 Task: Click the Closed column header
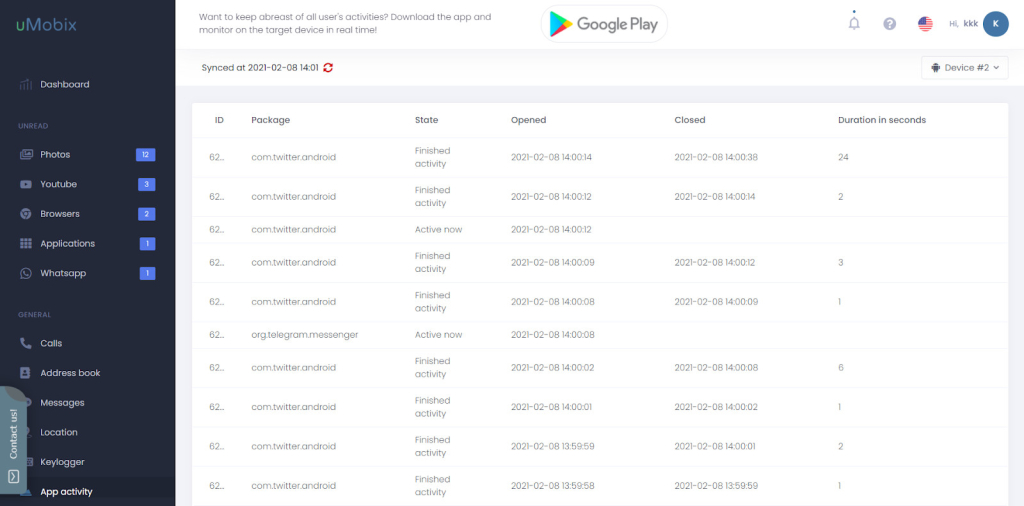(690, 120)
